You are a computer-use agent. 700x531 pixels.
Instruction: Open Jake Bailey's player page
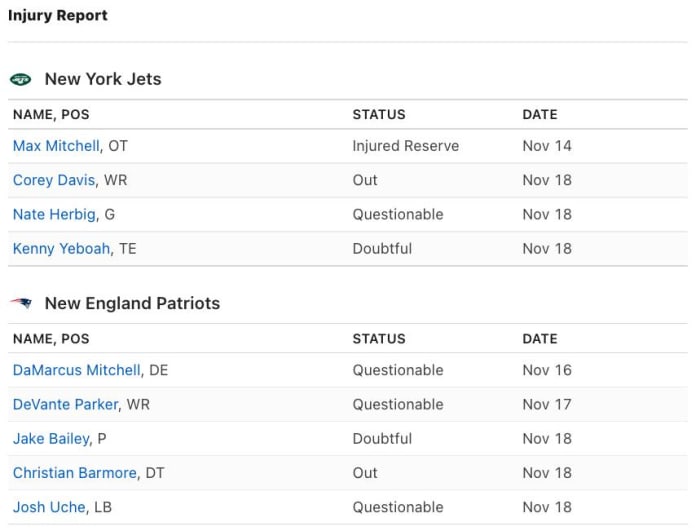click(x=52, y=438)
